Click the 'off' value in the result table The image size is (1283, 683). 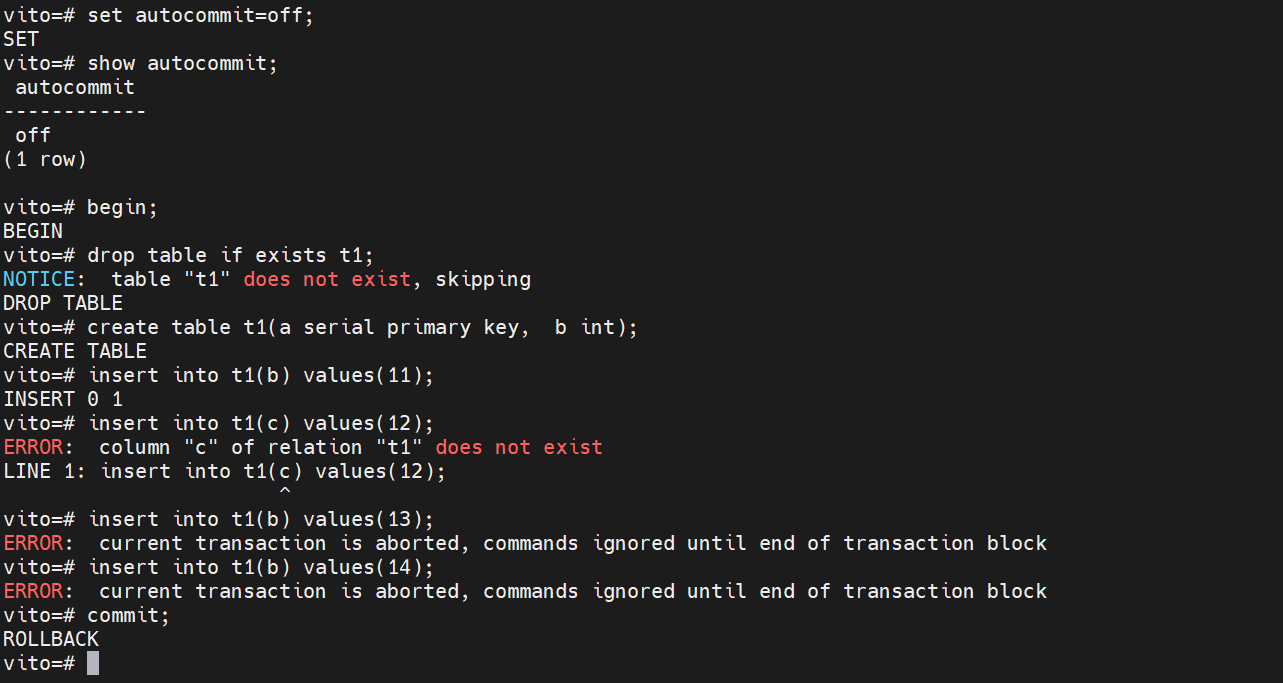[x=33, y=135]
